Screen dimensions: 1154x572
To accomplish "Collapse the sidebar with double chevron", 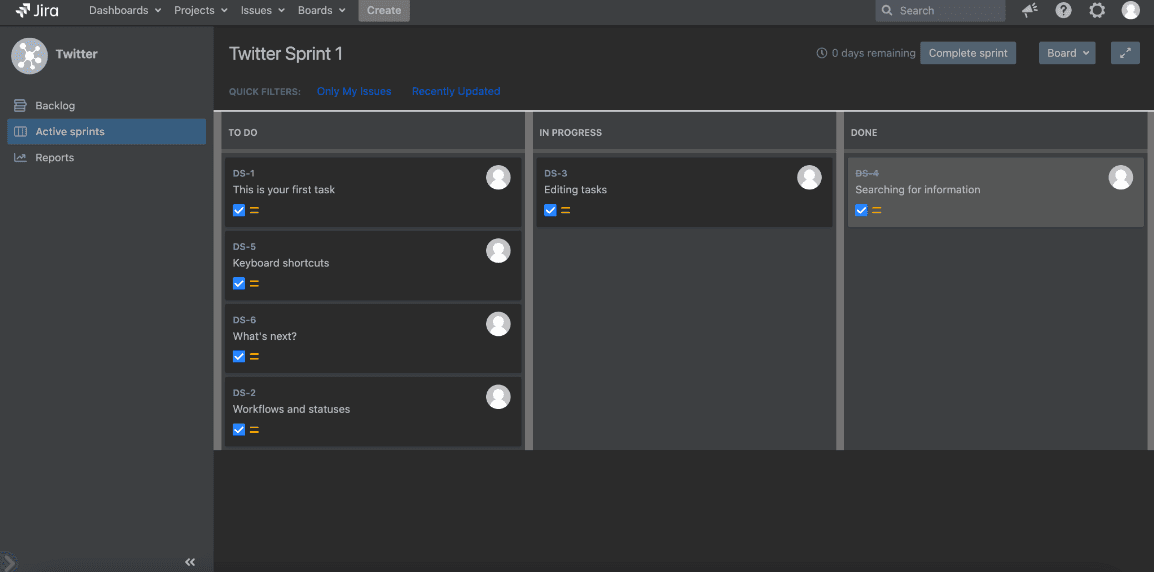I will tap(190, 561).
